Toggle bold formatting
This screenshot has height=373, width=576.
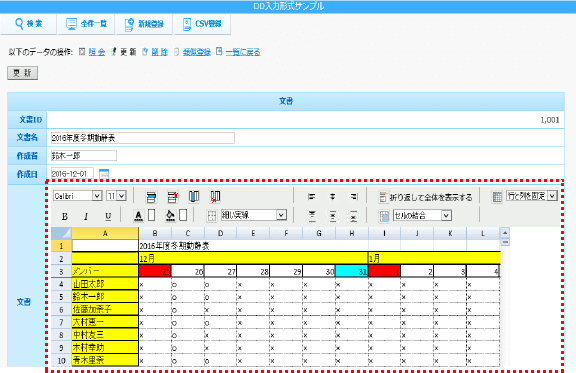coord(65,216)
